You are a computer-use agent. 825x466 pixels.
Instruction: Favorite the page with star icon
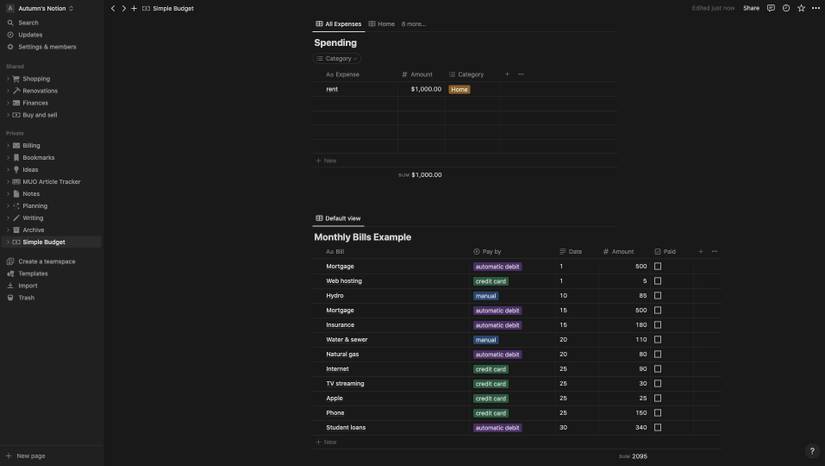(x=801, y=8)
